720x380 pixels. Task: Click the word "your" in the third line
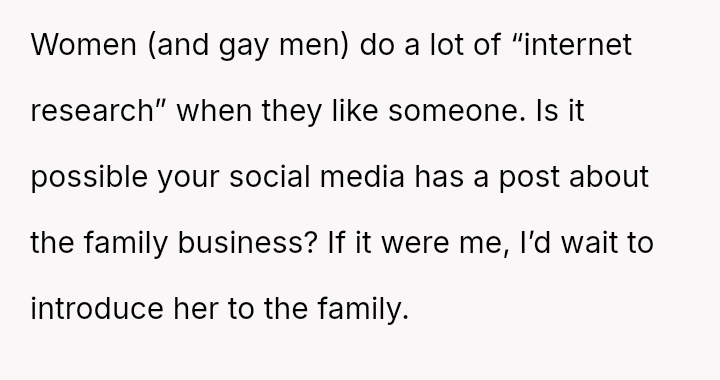click(189, 179)
